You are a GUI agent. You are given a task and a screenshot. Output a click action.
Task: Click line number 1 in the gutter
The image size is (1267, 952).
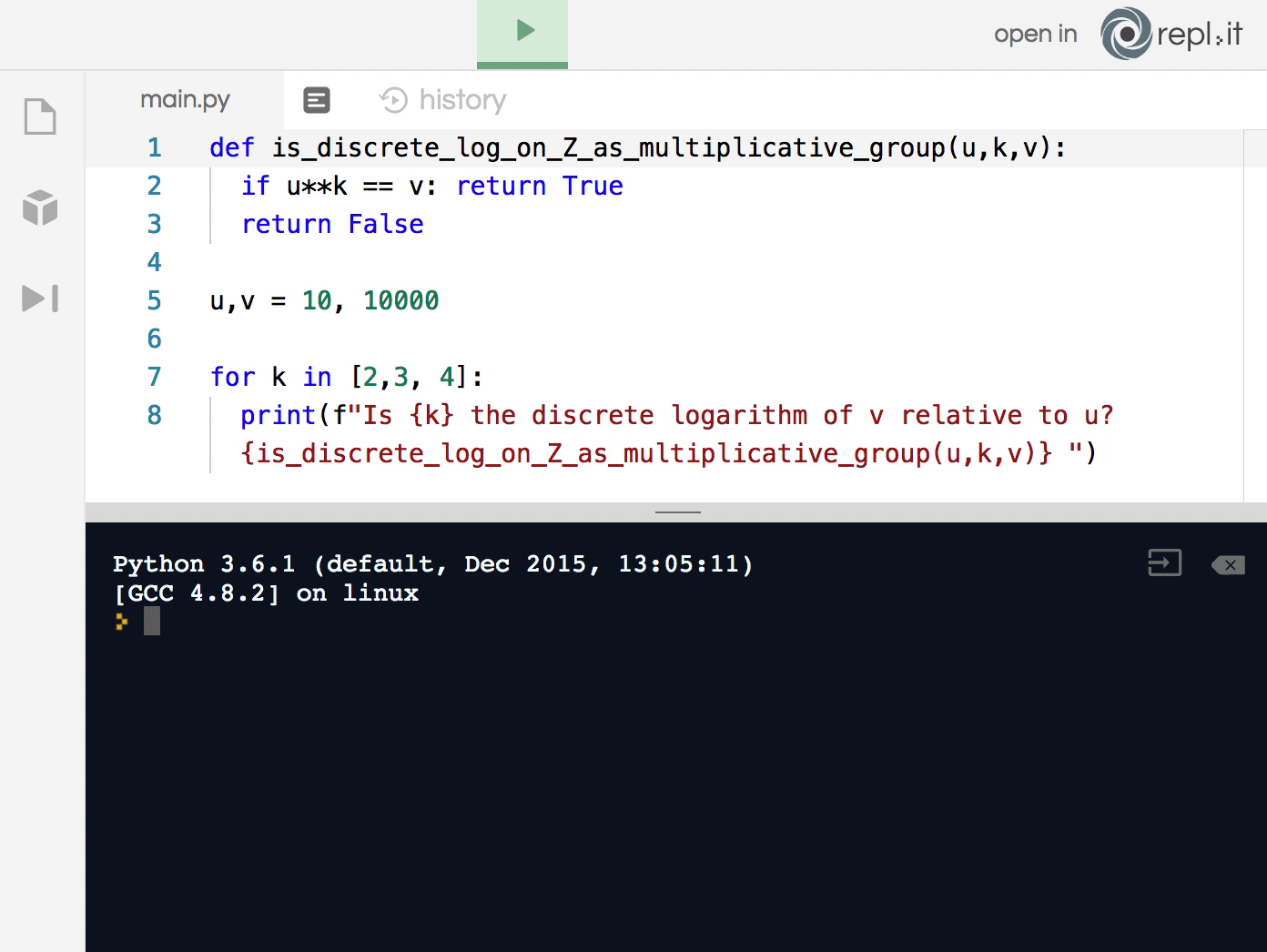tap(154, 147)
